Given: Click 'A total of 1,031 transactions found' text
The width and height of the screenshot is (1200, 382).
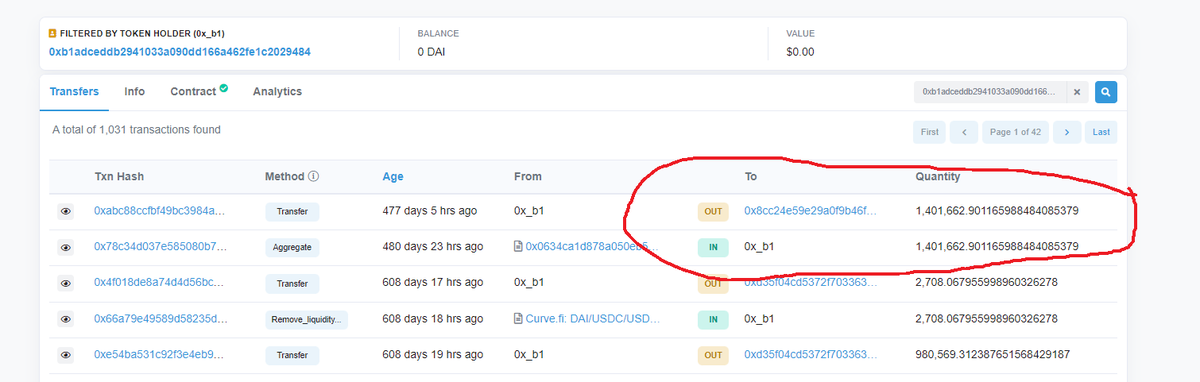Looking at the screenshot, I should tap(136, 130).
